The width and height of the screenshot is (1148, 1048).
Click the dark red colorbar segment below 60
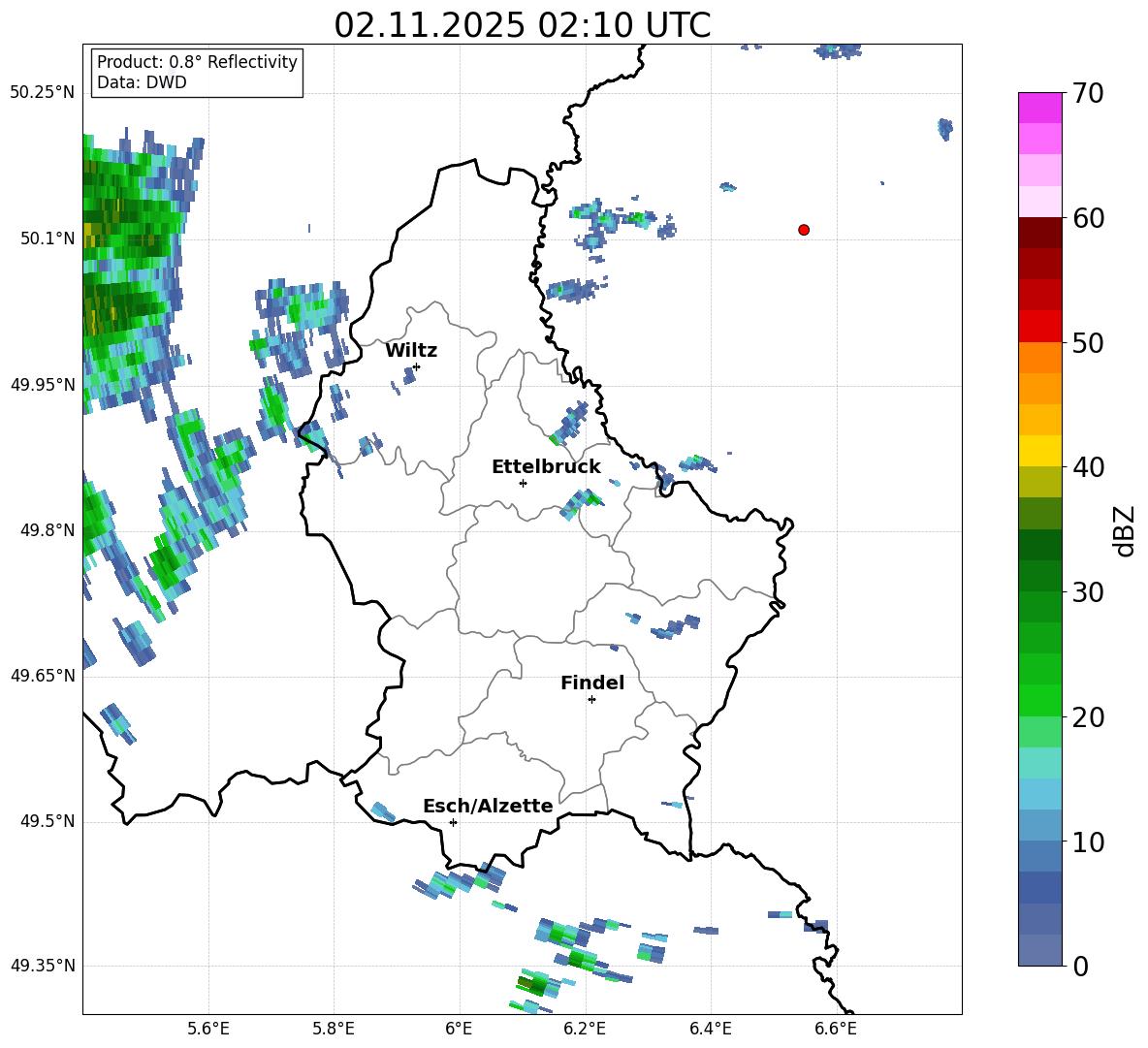[1039, 233]
